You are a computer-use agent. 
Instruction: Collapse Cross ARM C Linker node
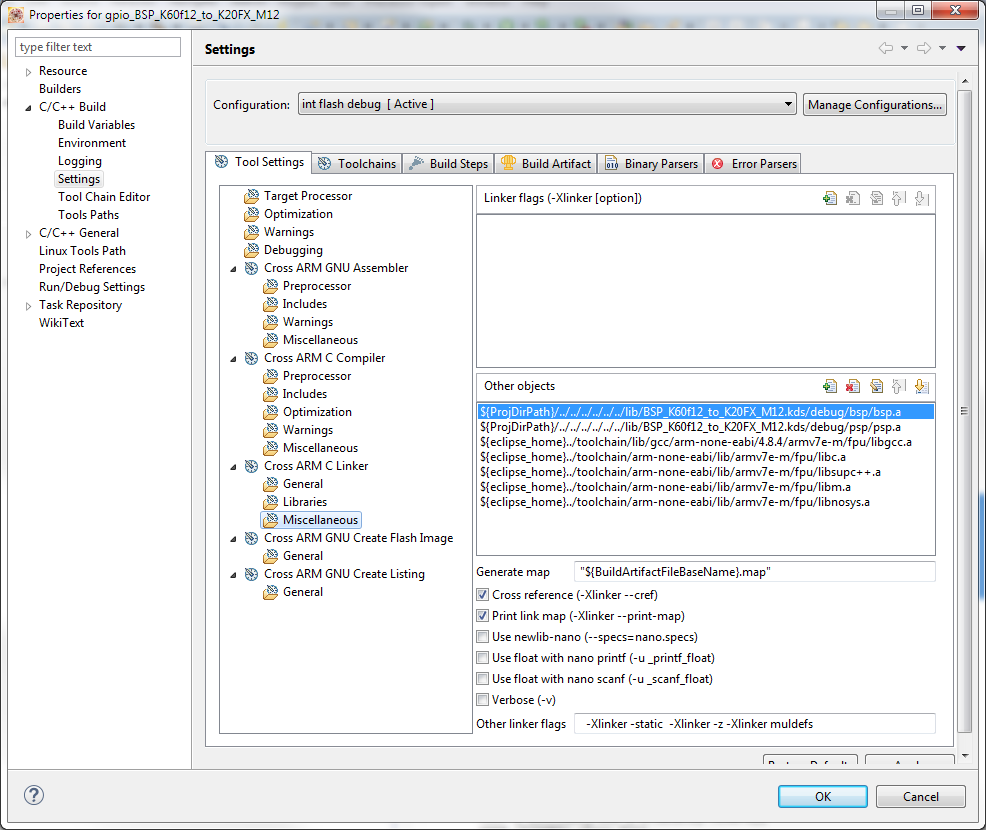tap(233, 467)
